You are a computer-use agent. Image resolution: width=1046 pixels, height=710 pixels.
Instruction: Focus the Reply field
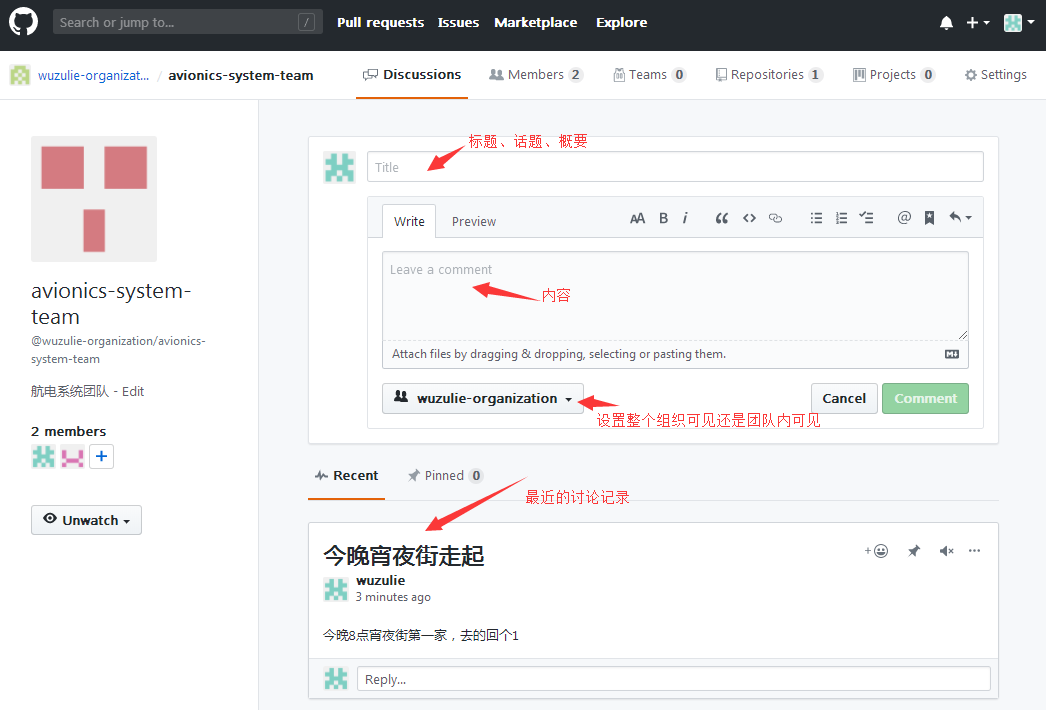674,679
